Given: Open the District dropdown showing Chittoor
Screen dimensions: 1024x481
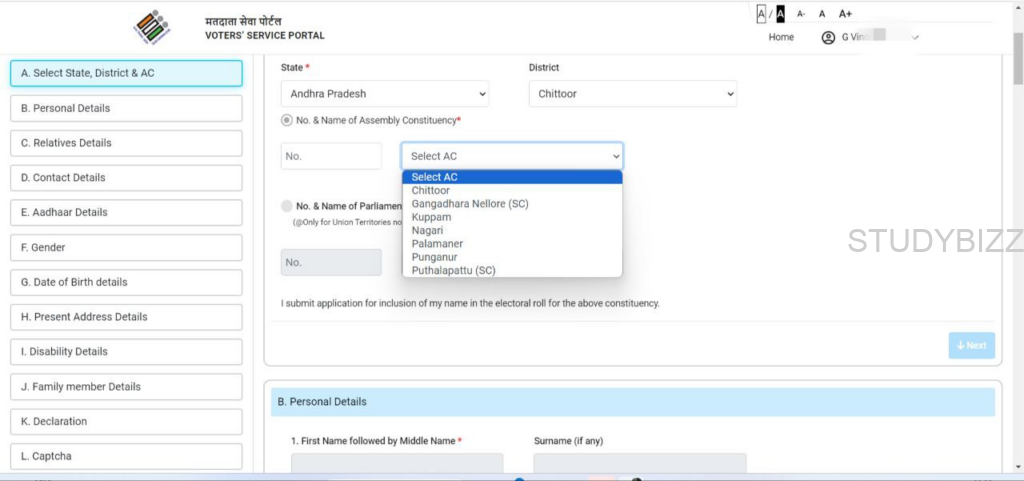Looking at the screenshot, I should click(632, 94).
